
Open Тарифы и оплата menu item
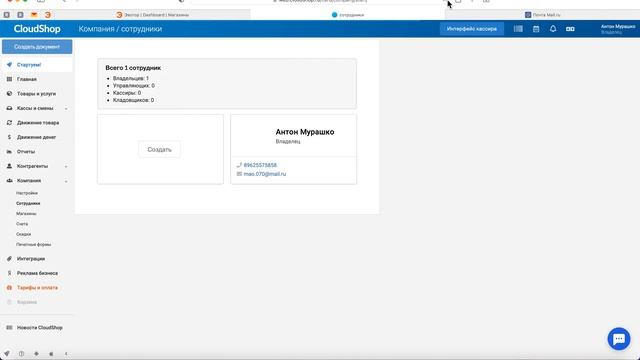click(x=37, y=288)
